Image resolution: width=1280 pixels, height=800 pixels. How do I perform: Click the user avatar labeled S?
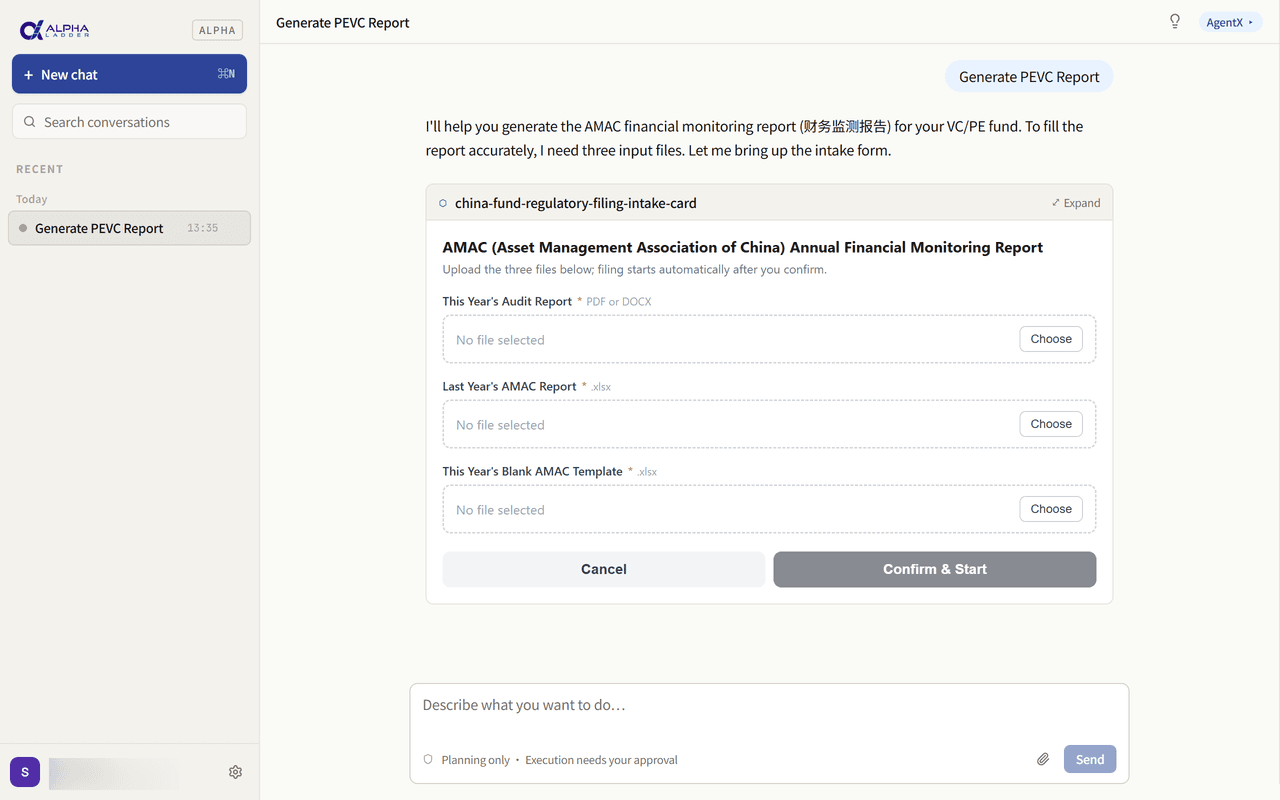click(25, 772)
